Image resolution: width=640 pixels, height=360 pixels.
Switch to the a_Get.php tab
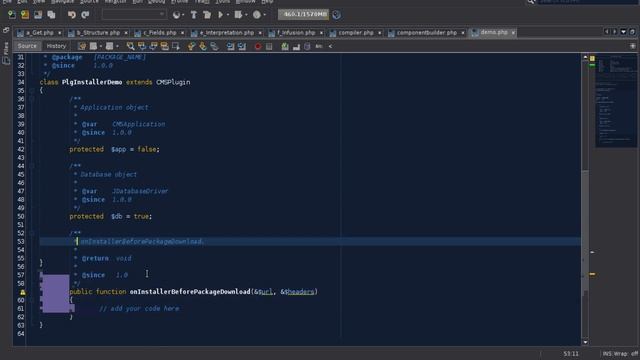tap(40, 33)
